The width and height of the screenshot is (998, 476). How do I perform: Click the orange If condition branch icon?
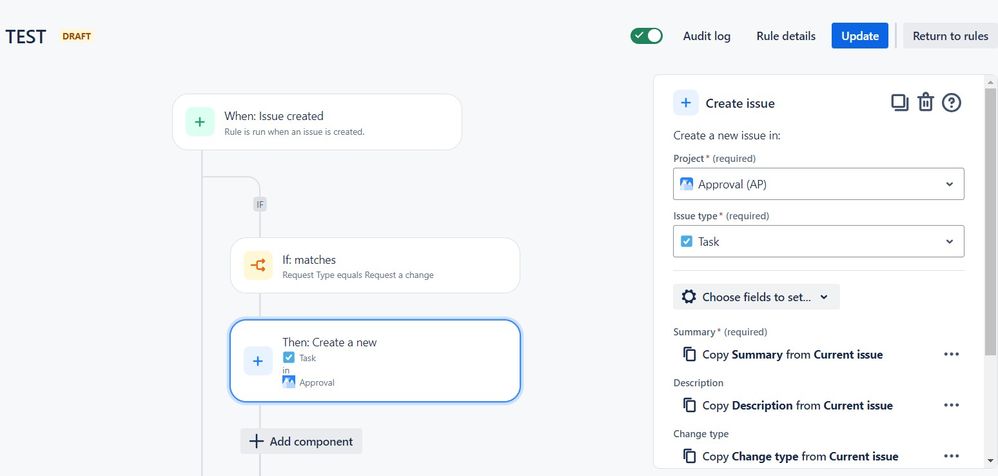click(x=258, y=265)
